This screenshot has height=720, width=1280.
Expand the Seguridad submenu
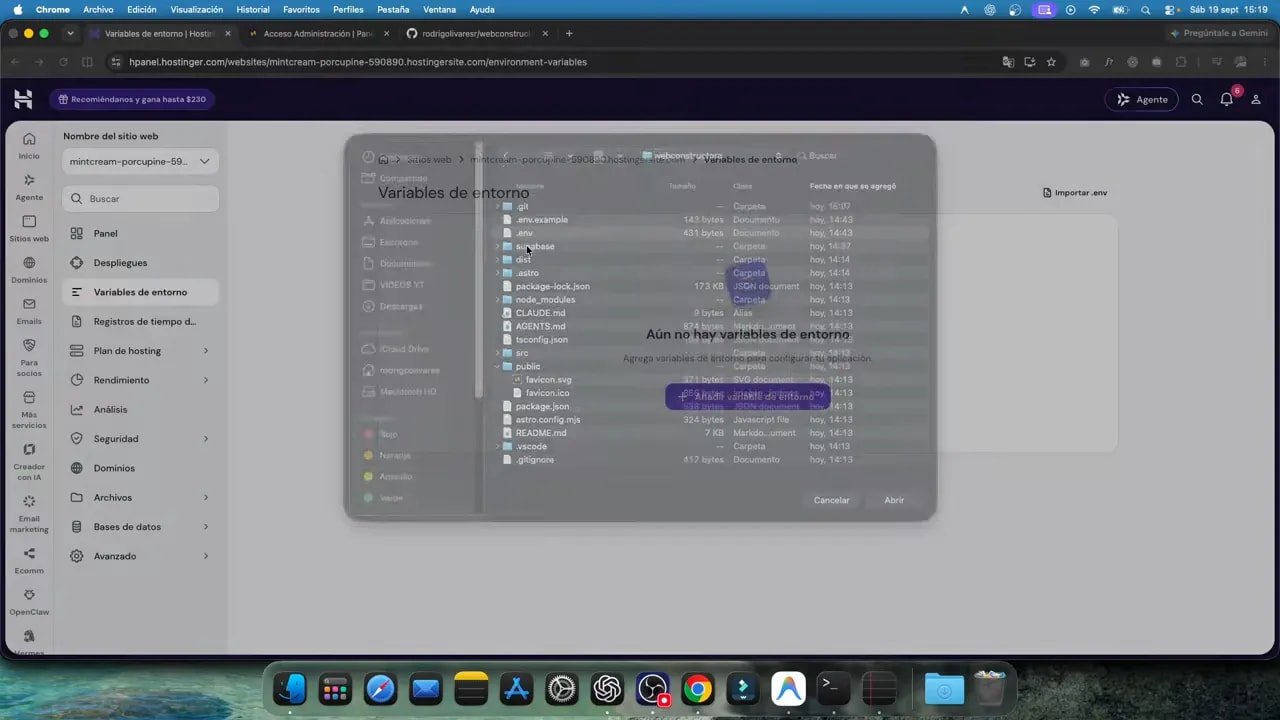tap(206, 439)
